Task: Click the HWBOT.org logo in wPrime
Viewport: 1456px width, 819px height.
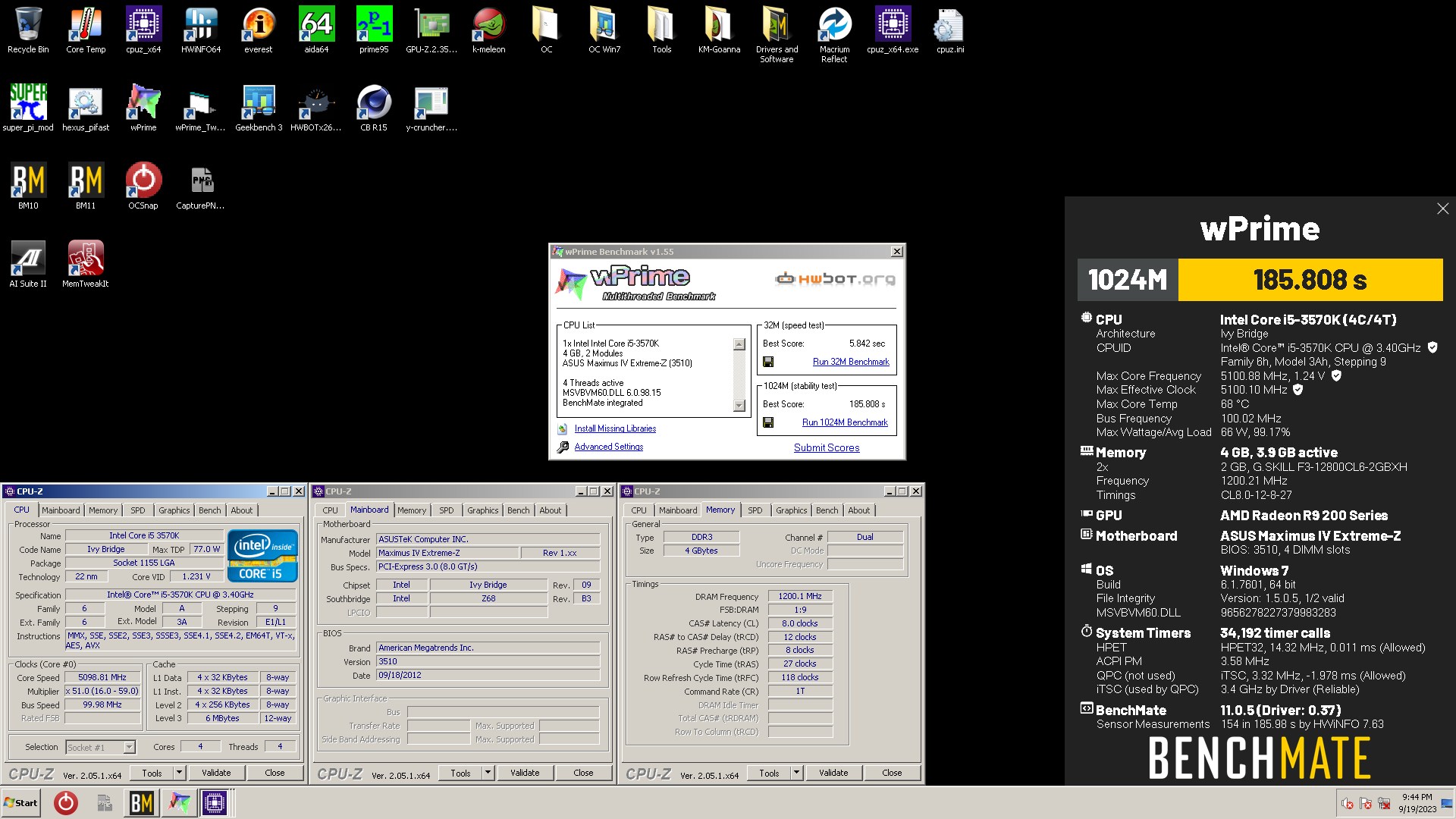Action: 835,279
